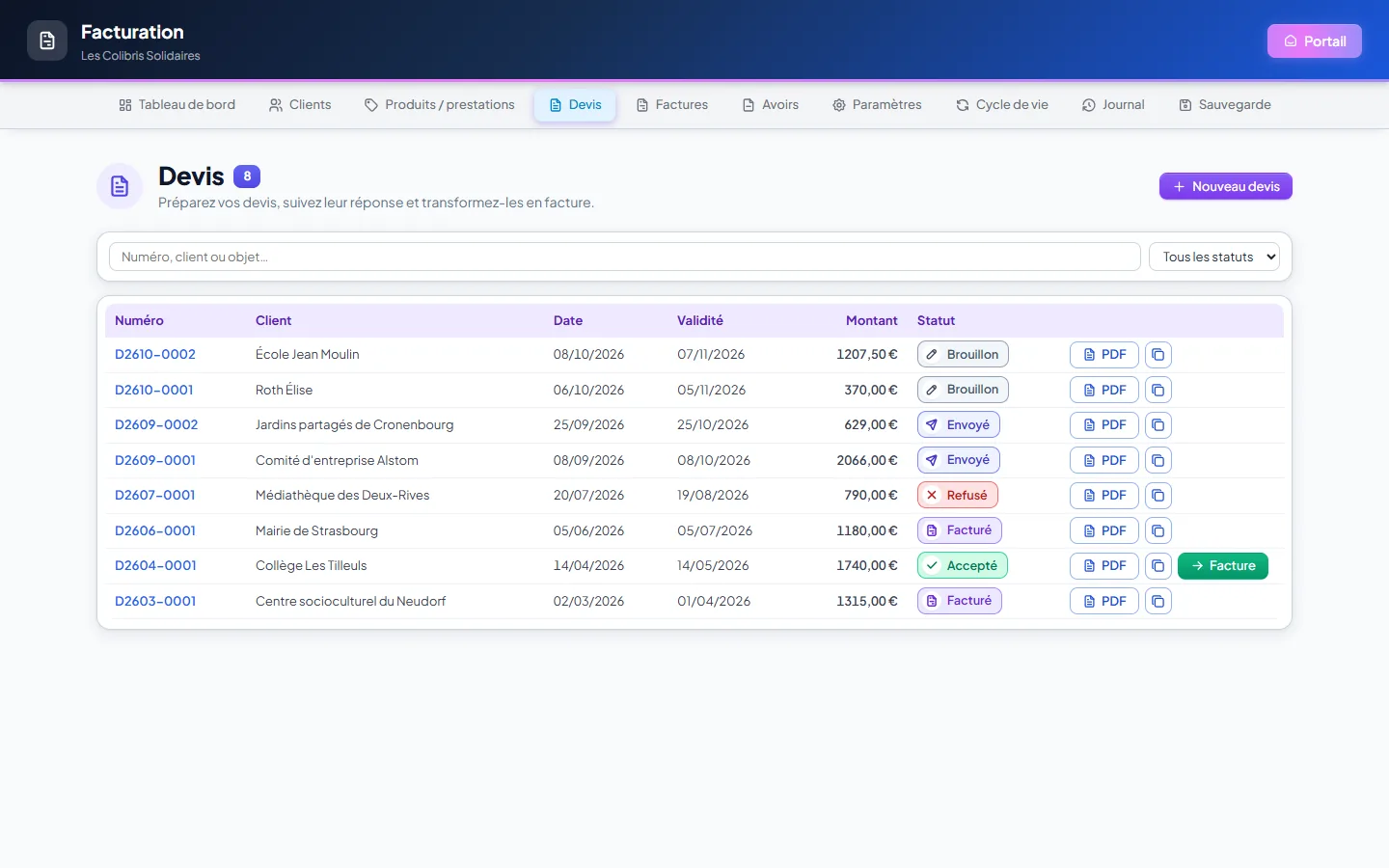Open the Clients tab
This screenshot has width=1389, height=868.
click(300, 105)
